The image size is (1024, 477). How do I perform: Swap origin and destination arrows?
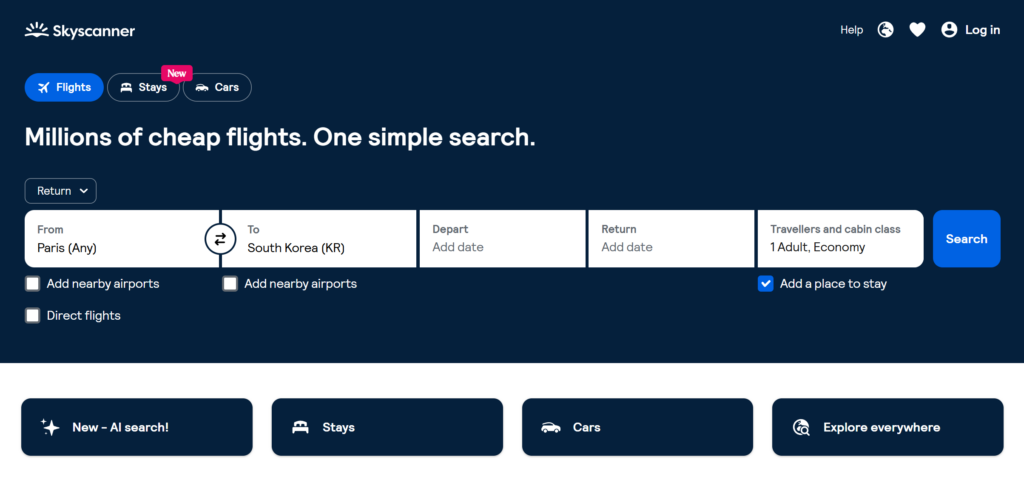[x=220, y=239]
